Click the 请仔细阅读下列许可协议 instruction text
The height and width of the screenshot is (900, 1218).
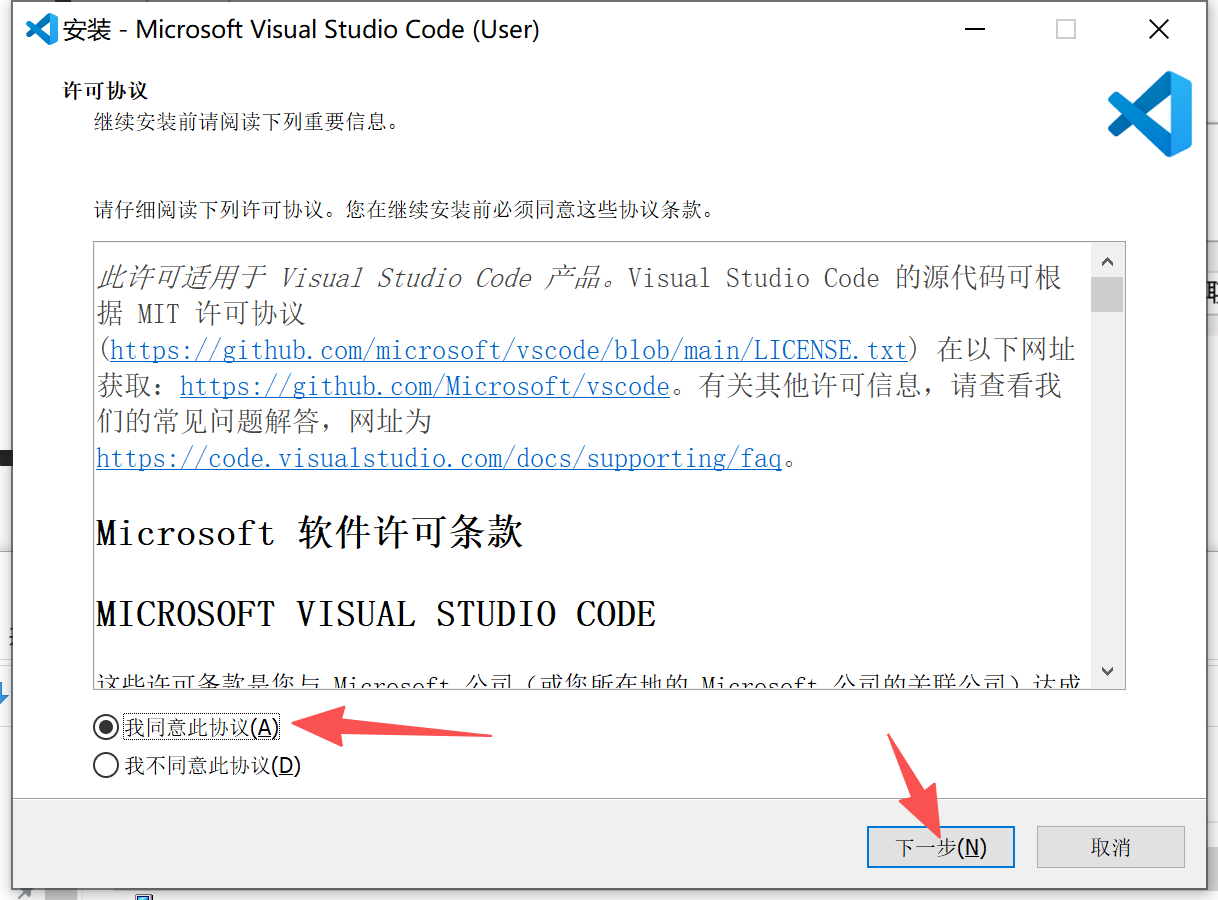click(x=405, y=210)
